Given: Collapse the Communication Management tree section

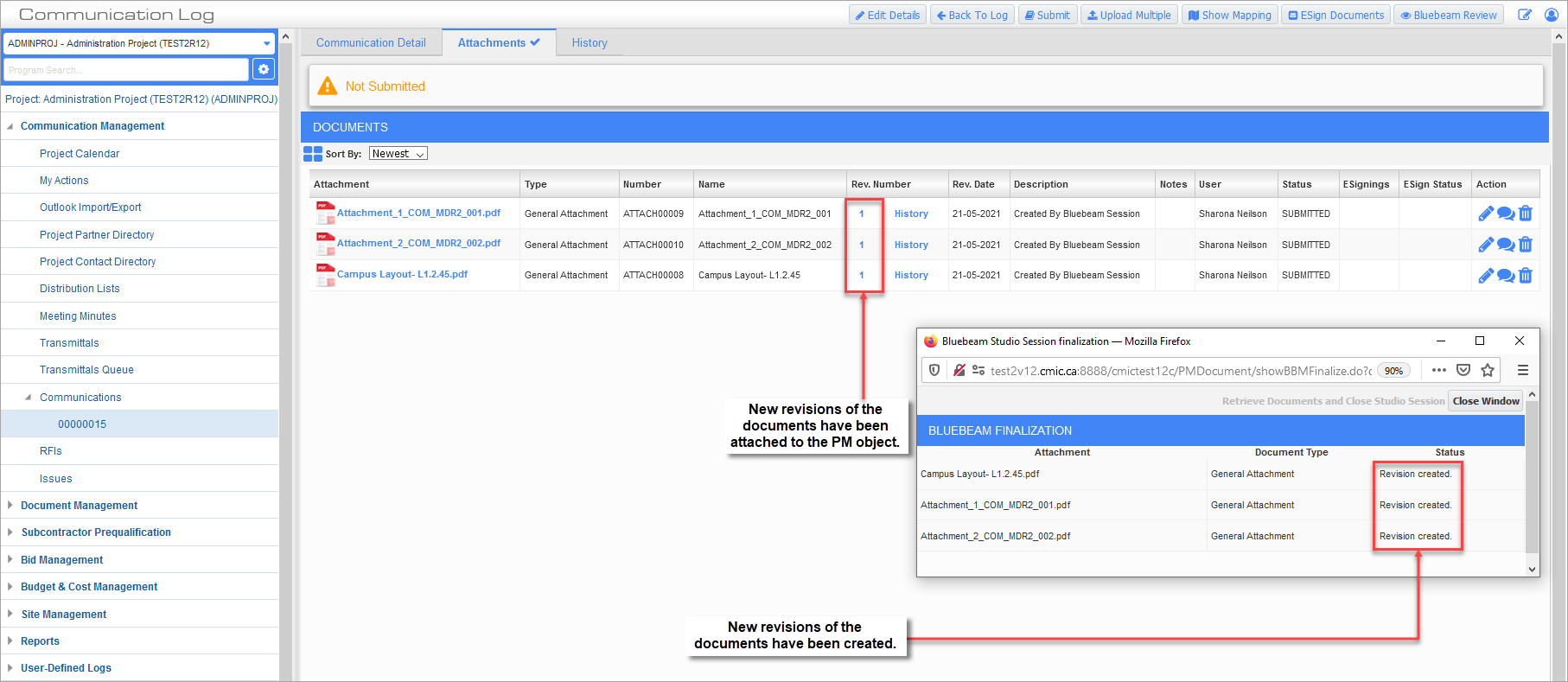Looking at the screenshot, I should 10,126.
